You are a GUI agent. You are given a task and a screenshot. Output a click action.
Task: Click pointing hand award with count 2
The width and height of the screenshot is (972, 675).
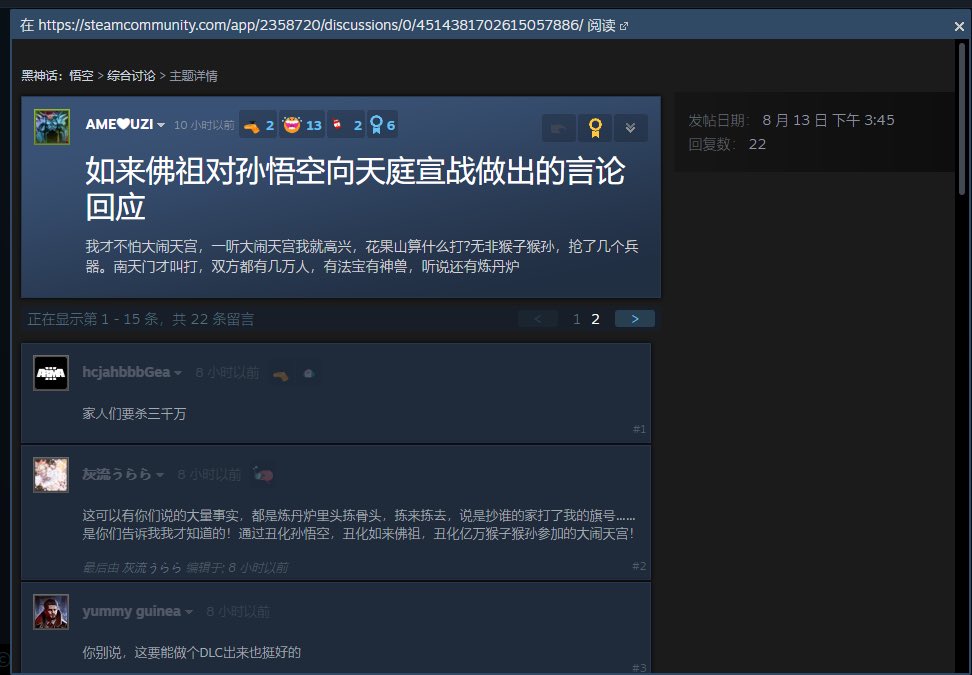[x=258, y=125]
